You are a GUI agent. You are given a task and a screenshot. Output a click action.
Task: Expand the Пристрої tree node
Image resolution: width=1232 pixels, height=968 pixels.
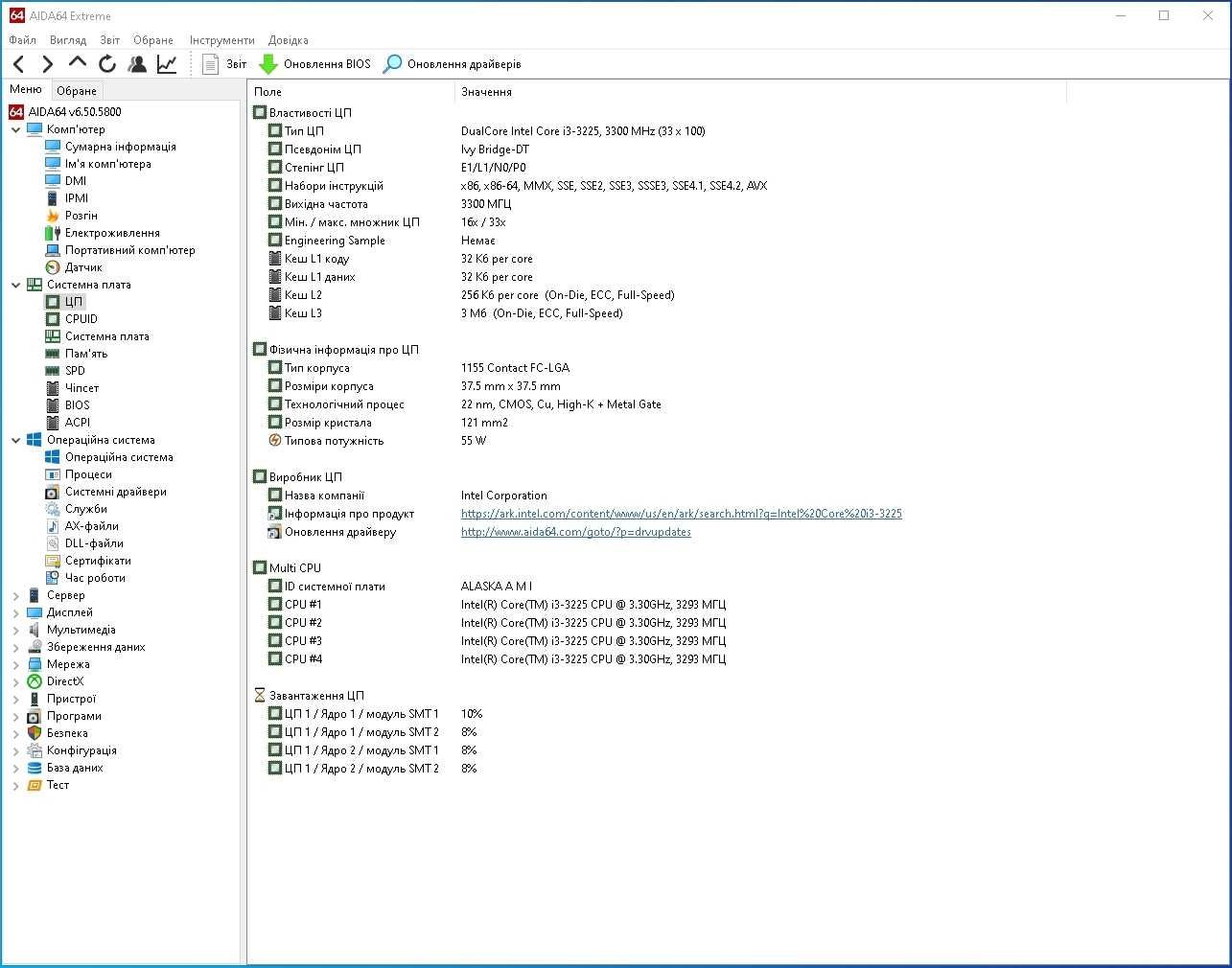coord(15,699)
